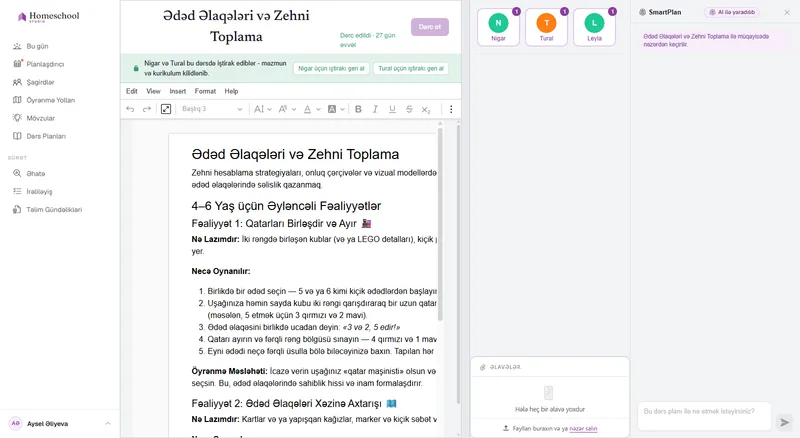Click the Dərc edildi - 27 gün əvvəl status

(367, 40)
